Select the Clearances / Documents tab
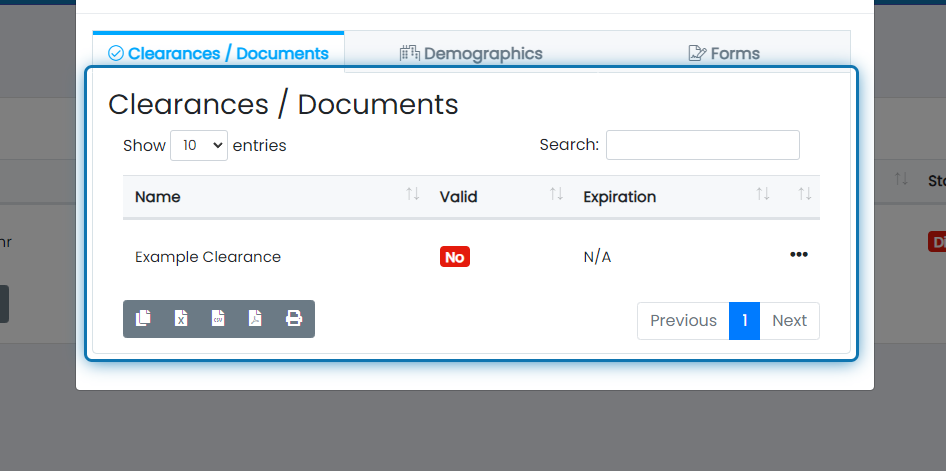The image size is (946, 471). 218,54
